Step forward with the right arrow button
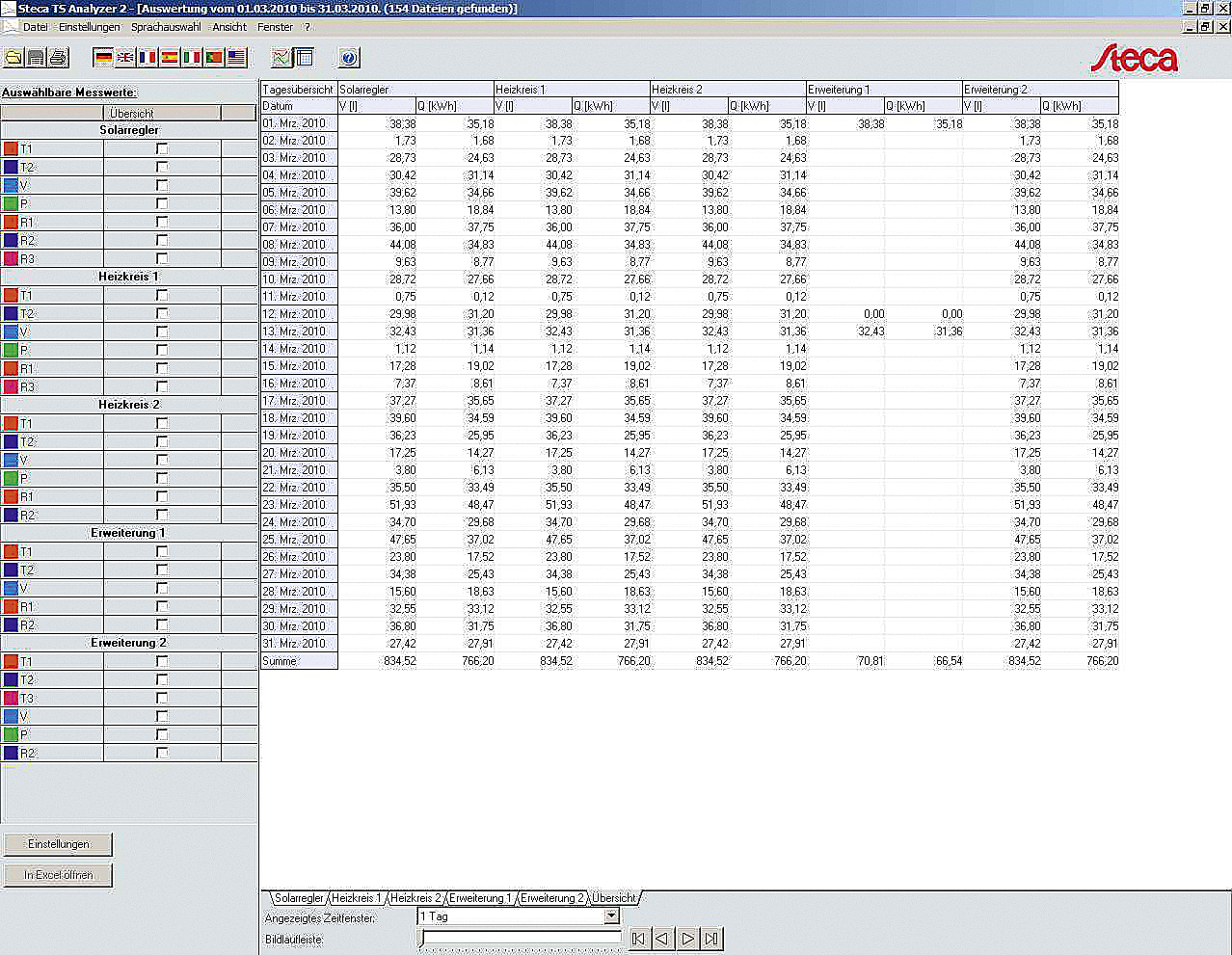 click(x=687, y=939)
